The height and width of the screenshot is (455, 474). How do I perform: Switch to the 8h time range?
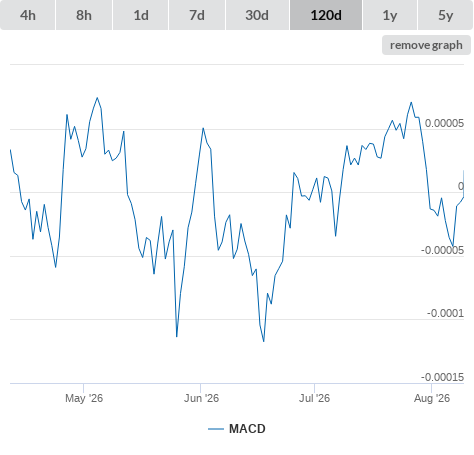pos(84,15)
